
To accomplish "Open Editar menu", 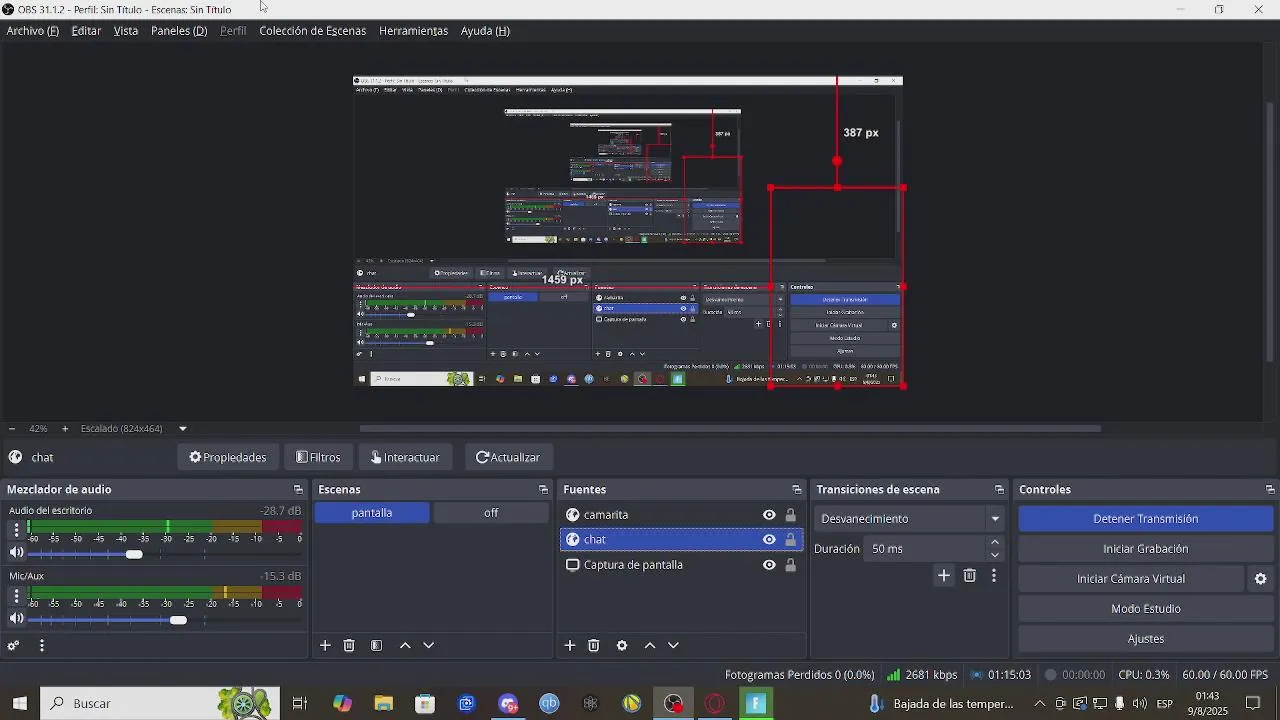I will [x=86, y=31].
